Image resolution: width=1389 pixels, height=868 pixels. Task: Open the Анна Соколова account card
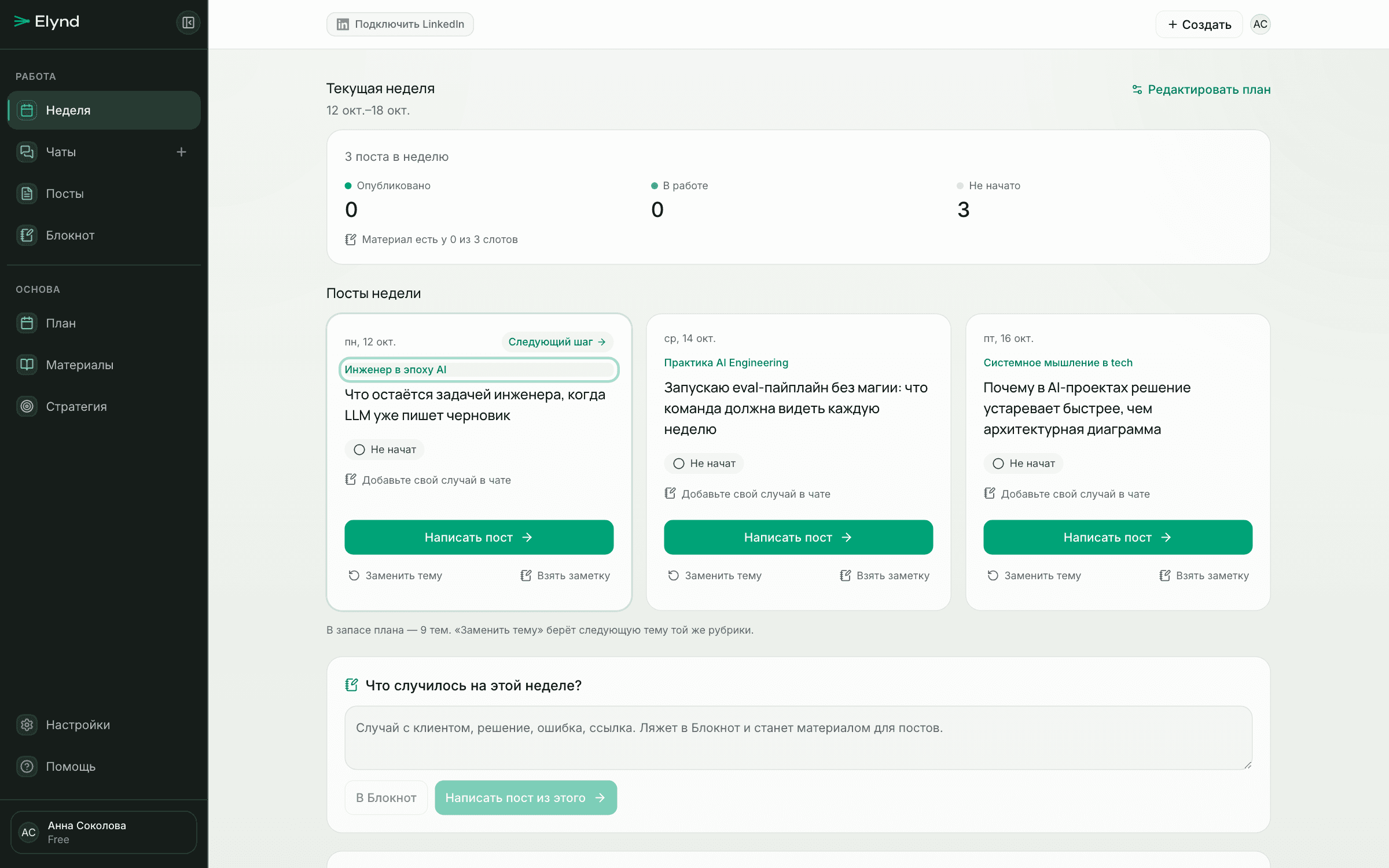point(104,832)
